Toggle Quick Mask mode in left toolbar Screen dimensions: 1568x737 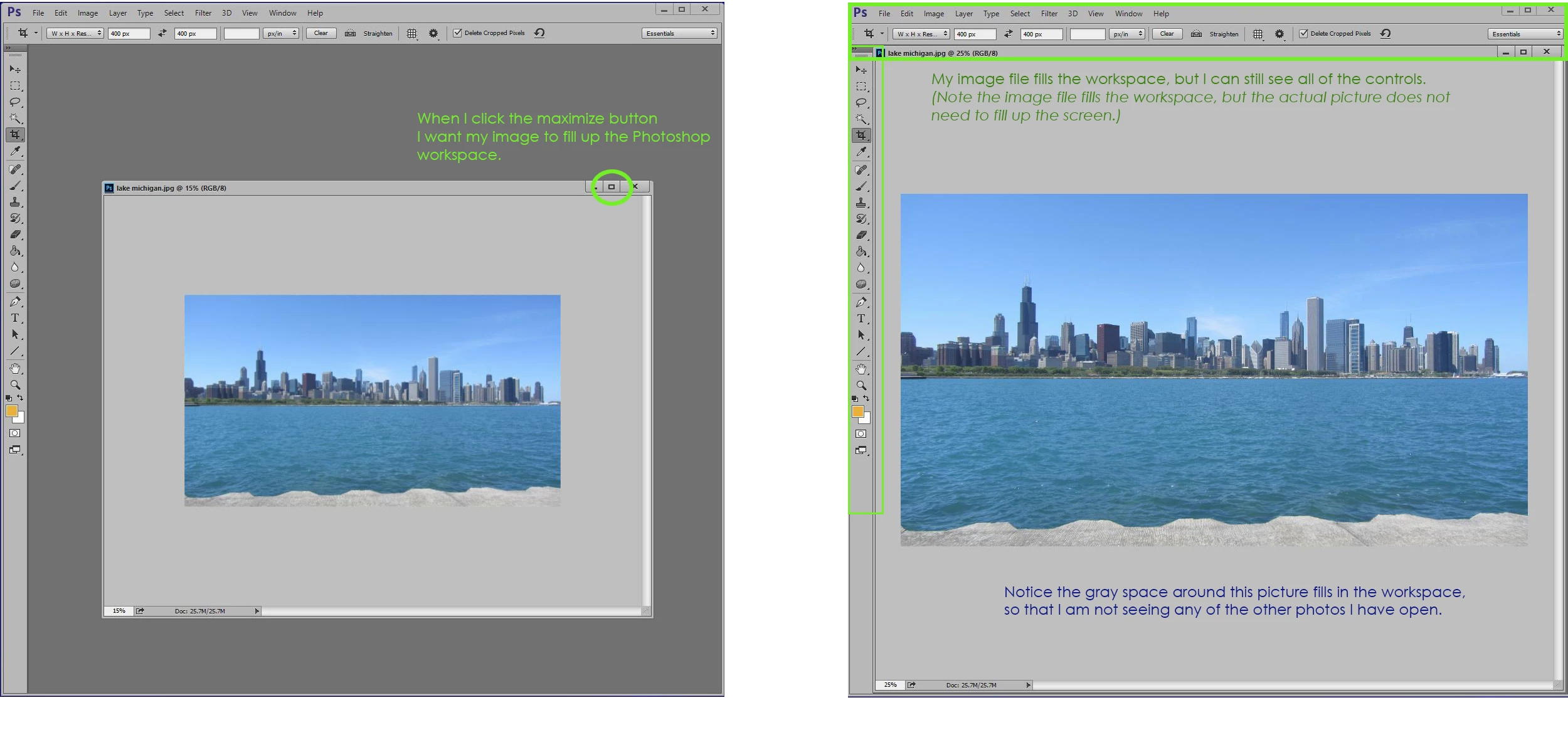15,433
